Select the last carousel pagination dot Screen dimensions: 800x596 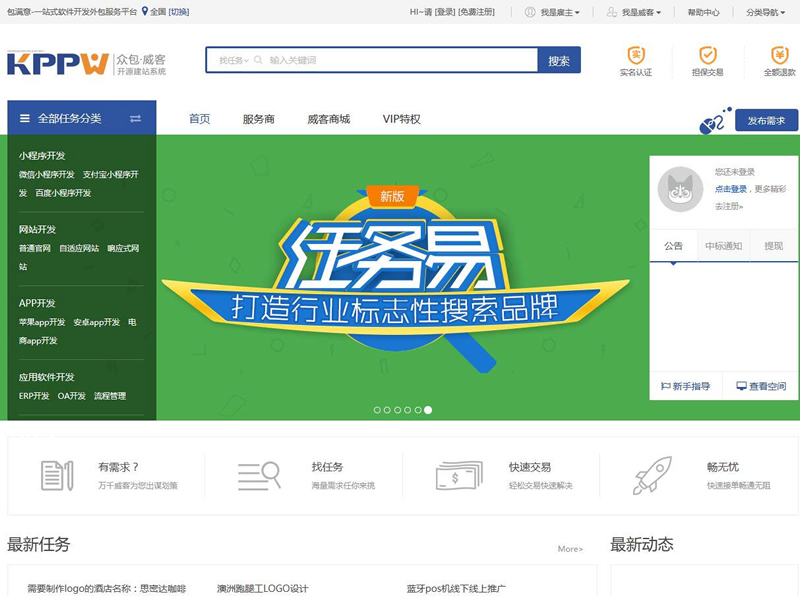pyautogui.click(x=427, y=409)
